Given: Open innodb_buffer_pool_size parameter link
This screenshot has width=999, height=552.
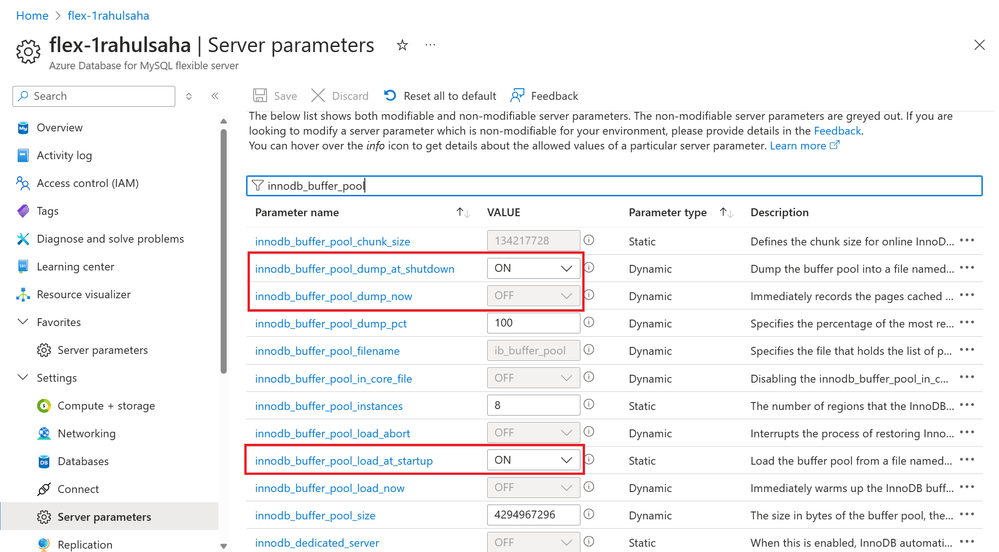Looking at the screenshot, I should (315, 516).
